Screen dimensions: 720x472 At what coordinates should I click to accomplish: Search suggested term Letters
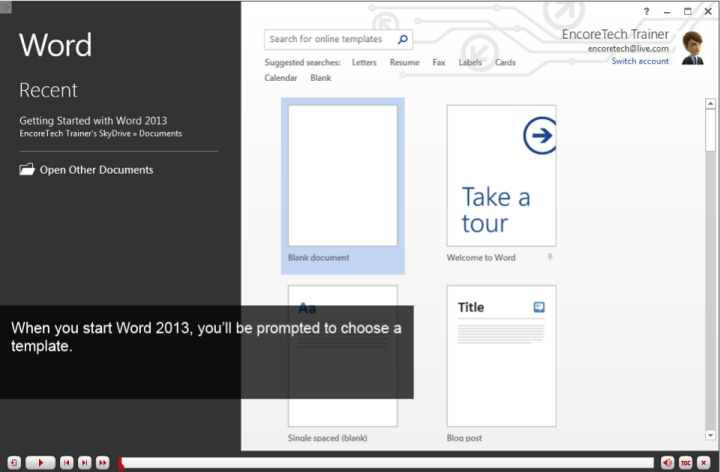click(x=364, y=62)
